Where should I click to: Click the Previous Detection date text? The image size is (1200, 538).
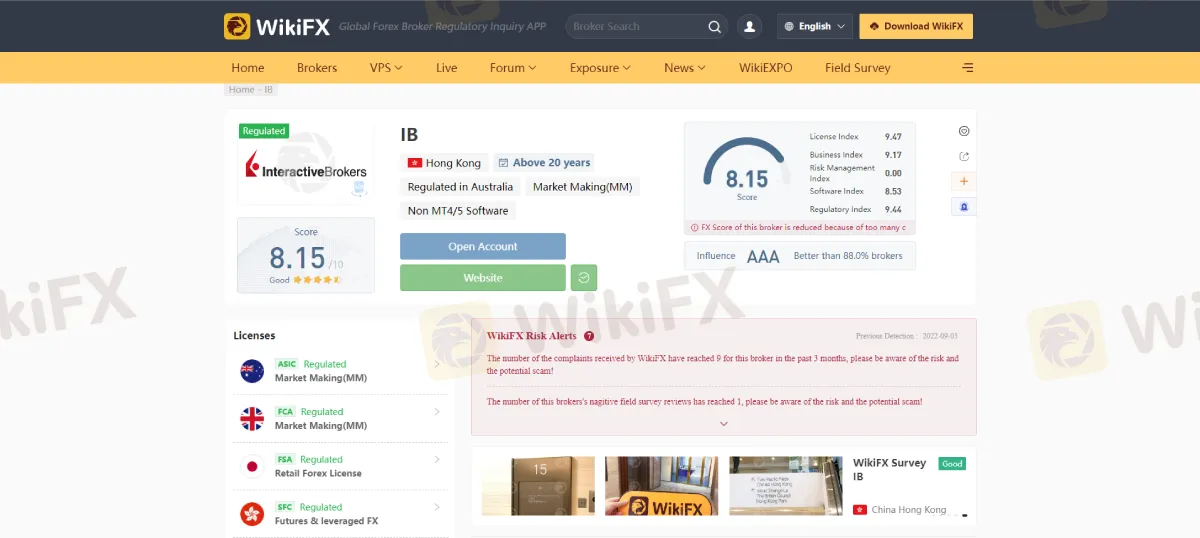[x=907, y=336]
